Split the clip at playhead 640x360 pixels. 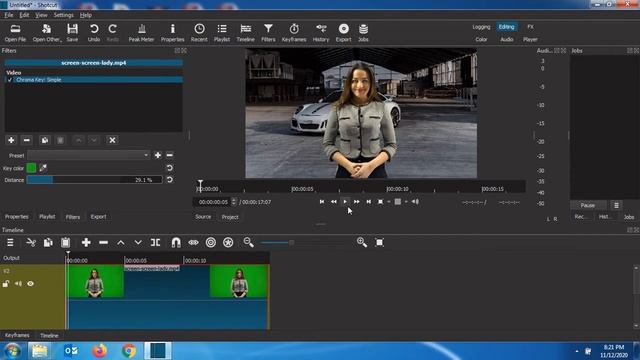click(156, 242)
